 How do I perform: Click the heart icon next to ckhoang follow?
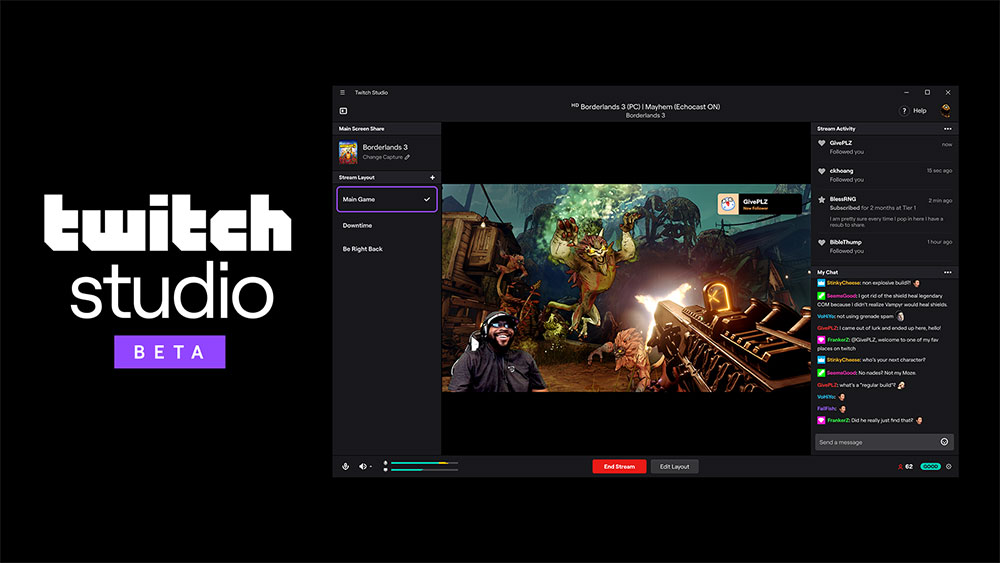(x=821, y=171)
